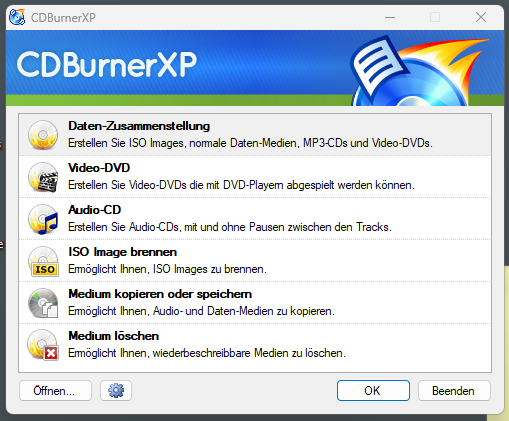Select Medium löschen entry
The height and width of the screenshot is (421, 509).
pyautogui.click(x=255, y=345)
